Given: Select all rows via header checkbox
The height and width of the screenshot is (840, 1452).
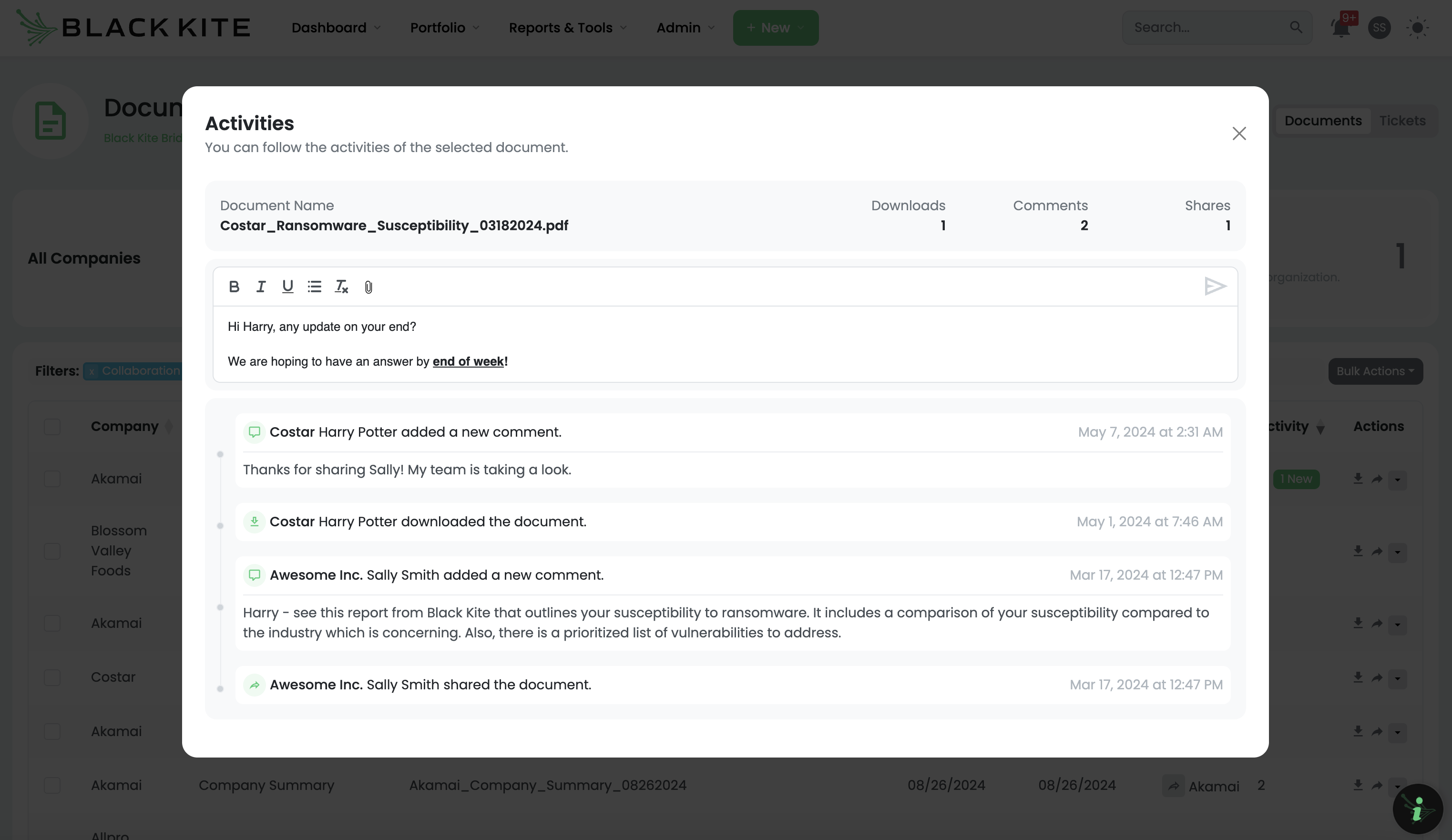Looking at the screenshot, I should tap(52, 427).
